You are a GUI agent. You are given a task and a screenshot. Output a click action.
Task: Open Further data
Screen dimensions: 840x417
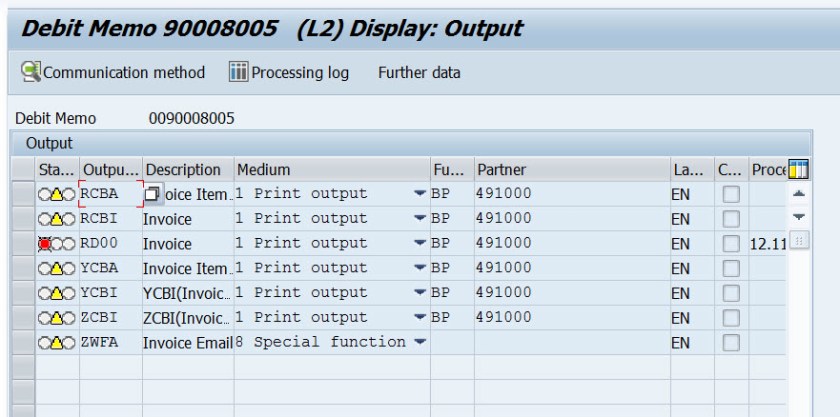pyautogui.click(x=419, y=73)
